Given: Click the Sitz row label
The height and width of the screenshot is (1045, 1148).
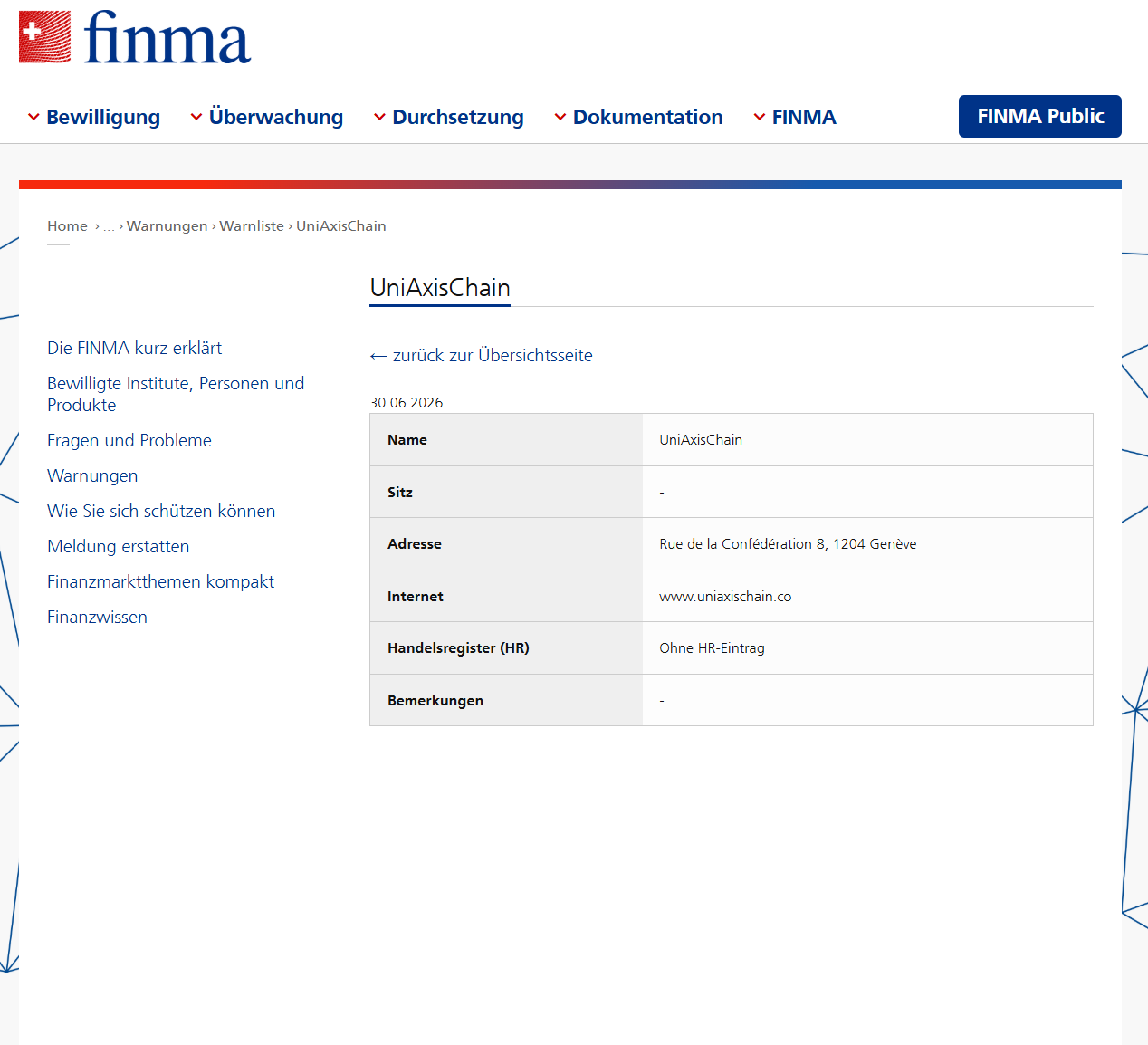Looking at the screenshot, I should (400, 493).
